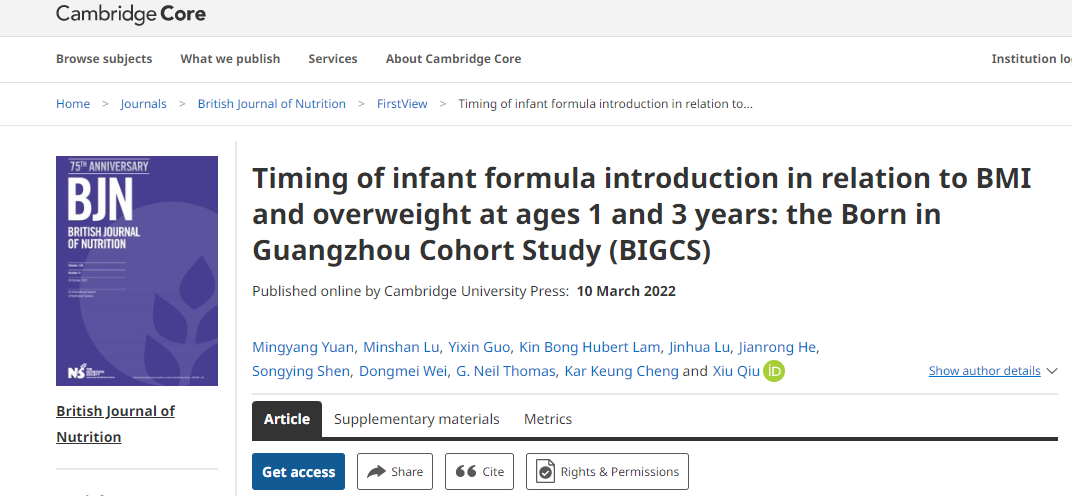Open the What we publish menu

coord(230,59)
